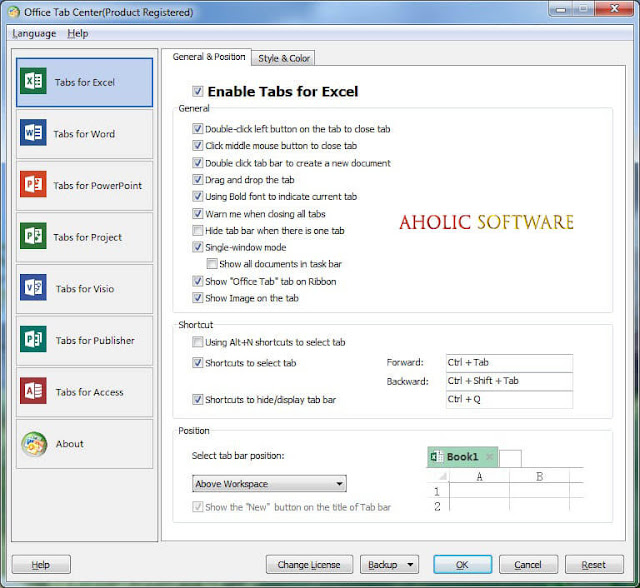Select Tabs for Access label in sidebar
Image resolution: width=640 pixels, height=588 pixels.
point(89,392)
